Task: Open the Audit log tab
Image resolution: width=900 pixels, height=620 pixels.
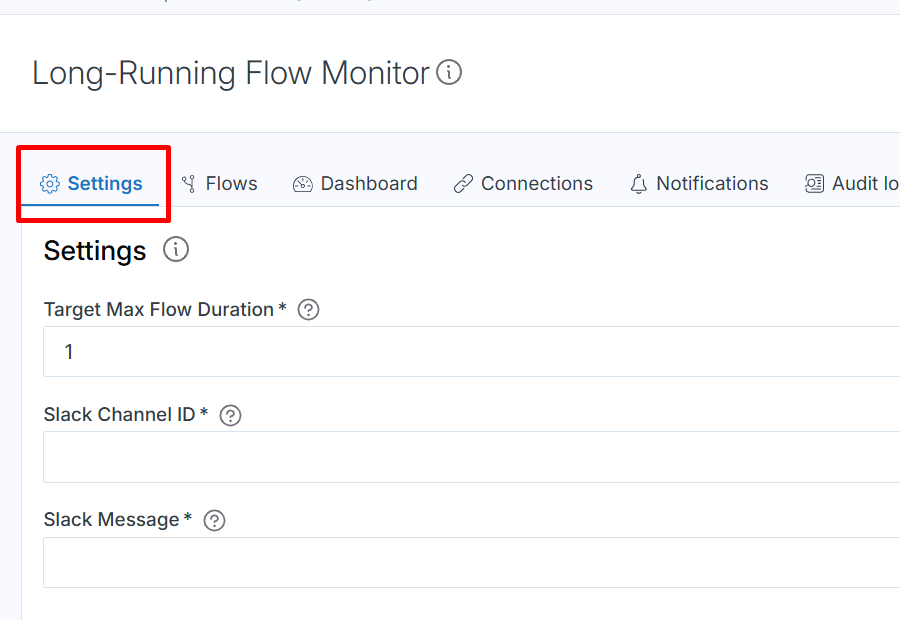Action: 865,184
